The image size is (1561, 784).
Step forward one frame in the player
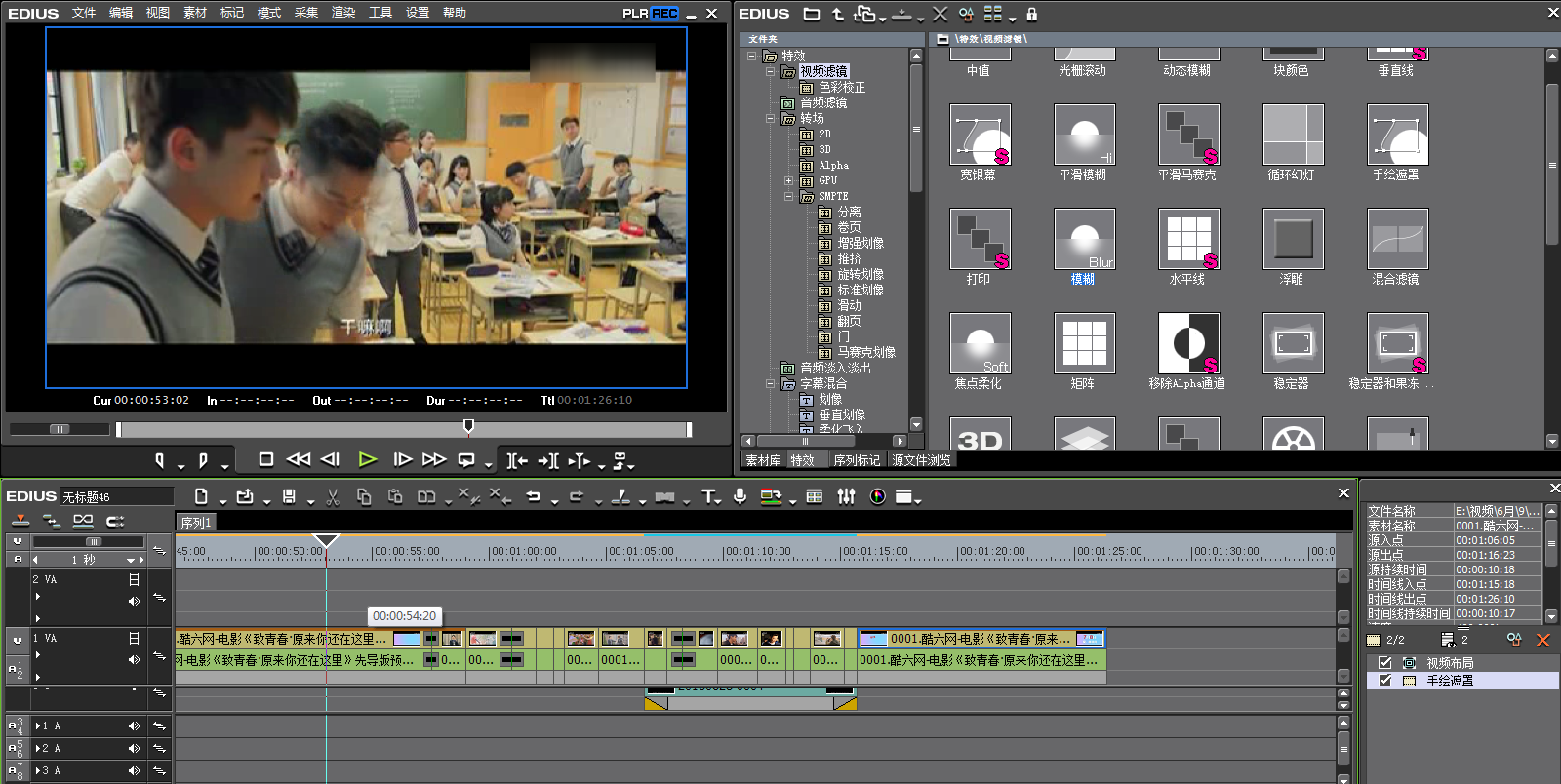point(402,459)
